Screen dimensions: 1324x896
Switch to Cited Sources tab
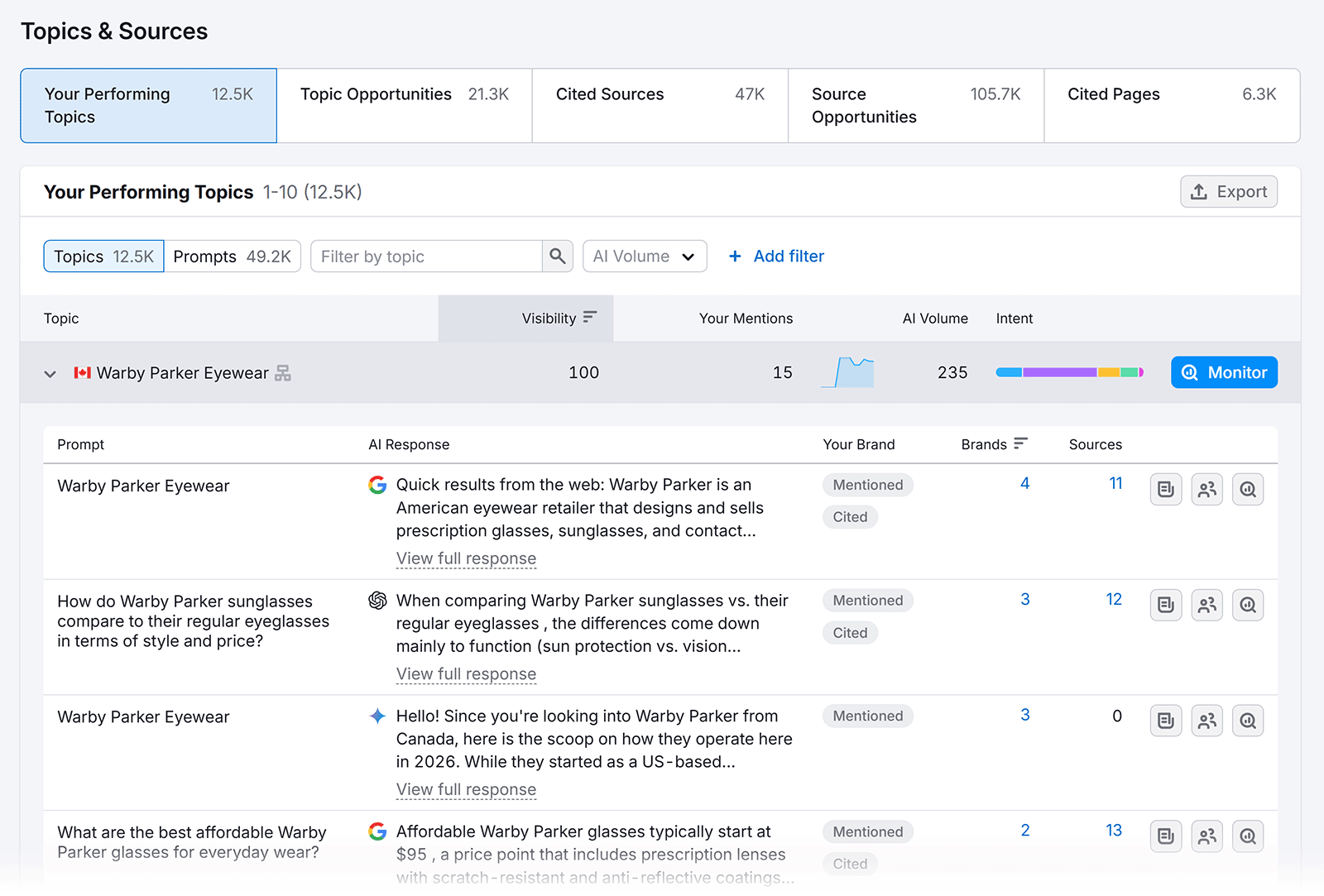660,106
